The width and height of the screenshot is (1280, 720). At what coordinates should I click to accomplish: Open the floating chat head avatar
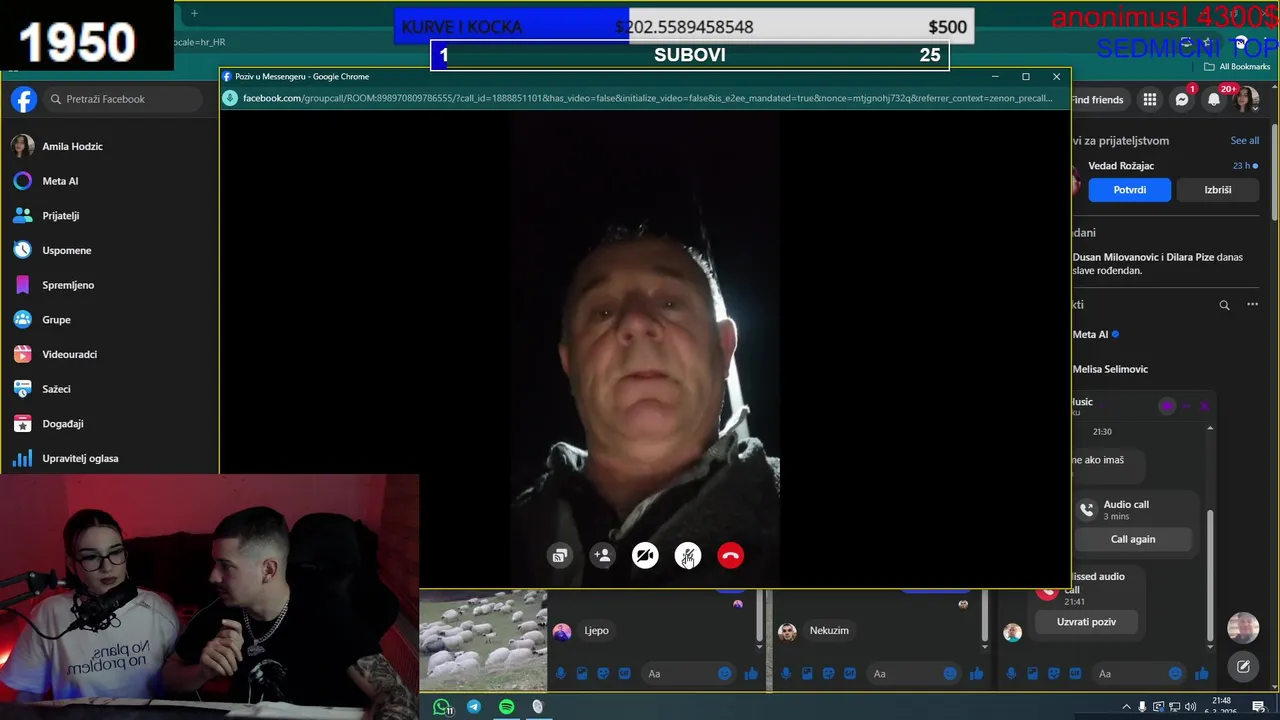click(1243, 628)
